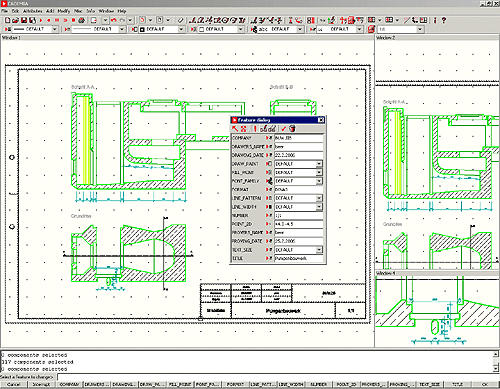The height and width of the screenshot is (389, 500).
Task: Open the Modify menu
Action: tap(64, 11)
